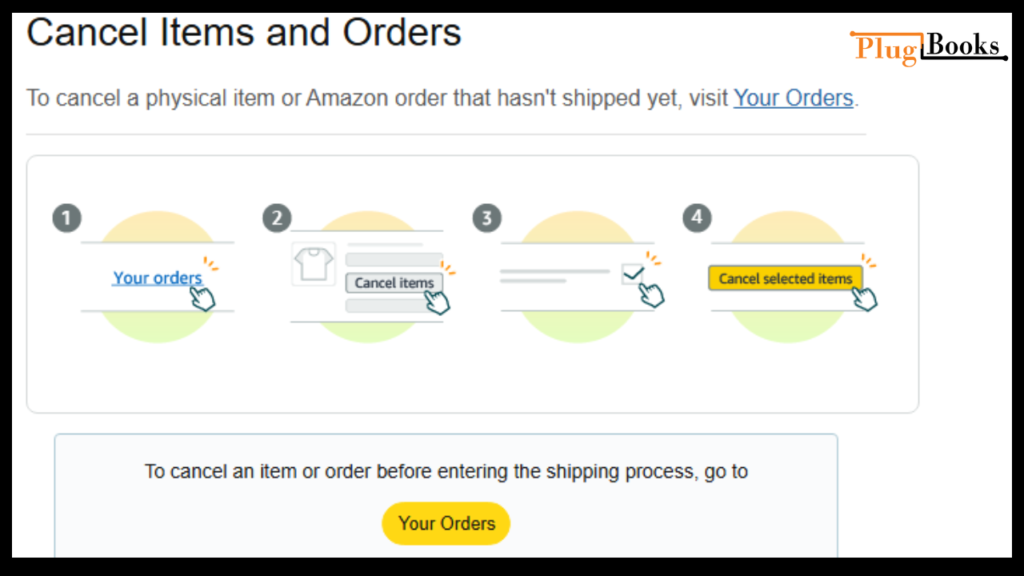This screenshot has width=1024, height=576.
Task: Click the PlugBooks logo
Action: (x=929, y=48)
